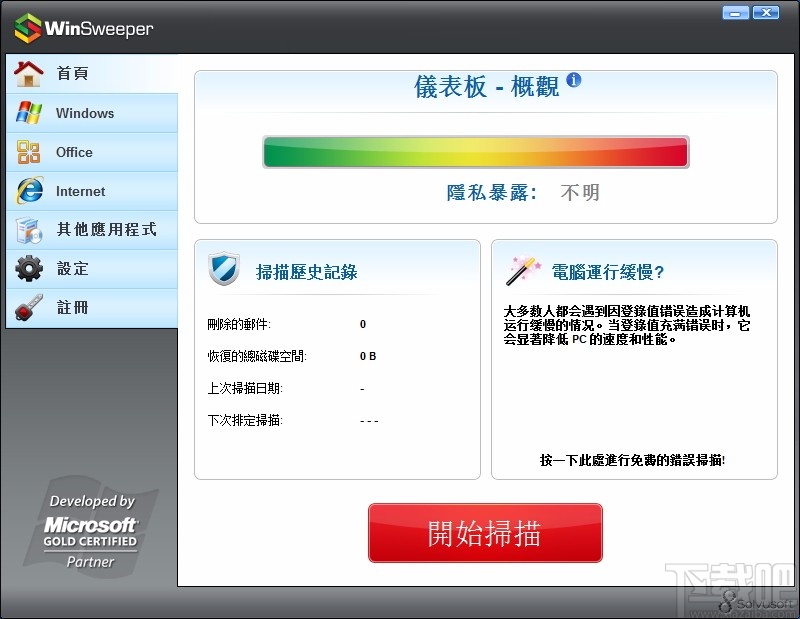This screenshot has width=800, height=619.
Task: Select the Internet Explorer icon in sidebar
Action: tap(28, 190)
